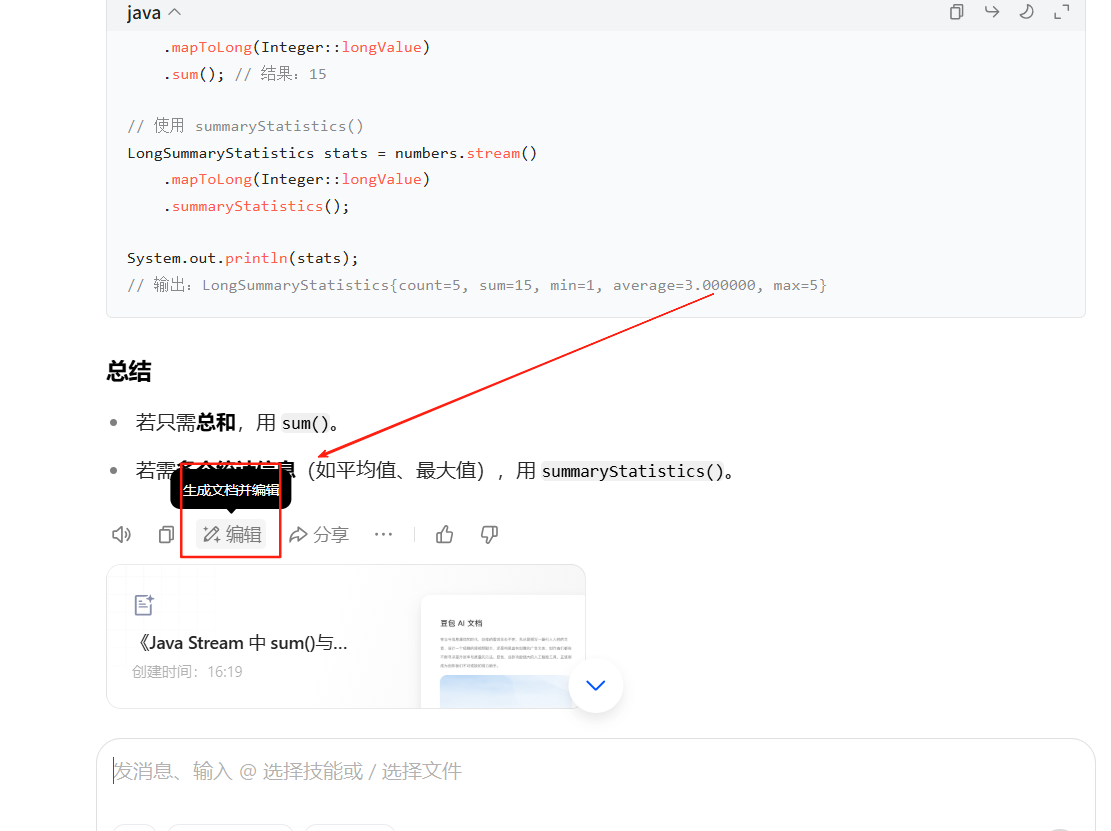Click the document icon on the card
The height and width of the screenshot is (831, 1111).
click(145, 604)
